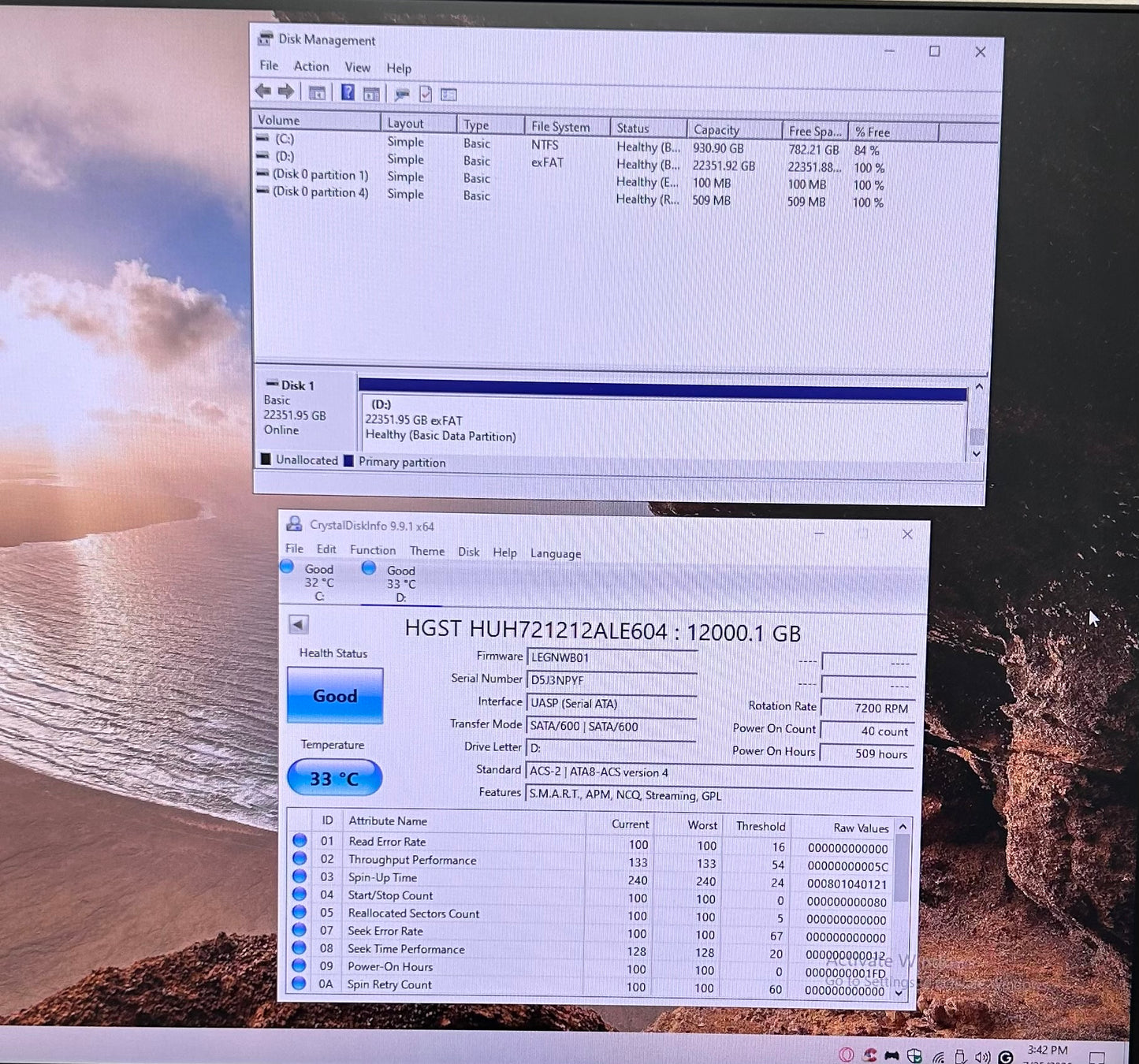The height and width of the screenshot is (1064, 1139).
Task: Click the Back arrow in Disk Management toolbar
Action: pyautogui.click(x=263, y=91)
